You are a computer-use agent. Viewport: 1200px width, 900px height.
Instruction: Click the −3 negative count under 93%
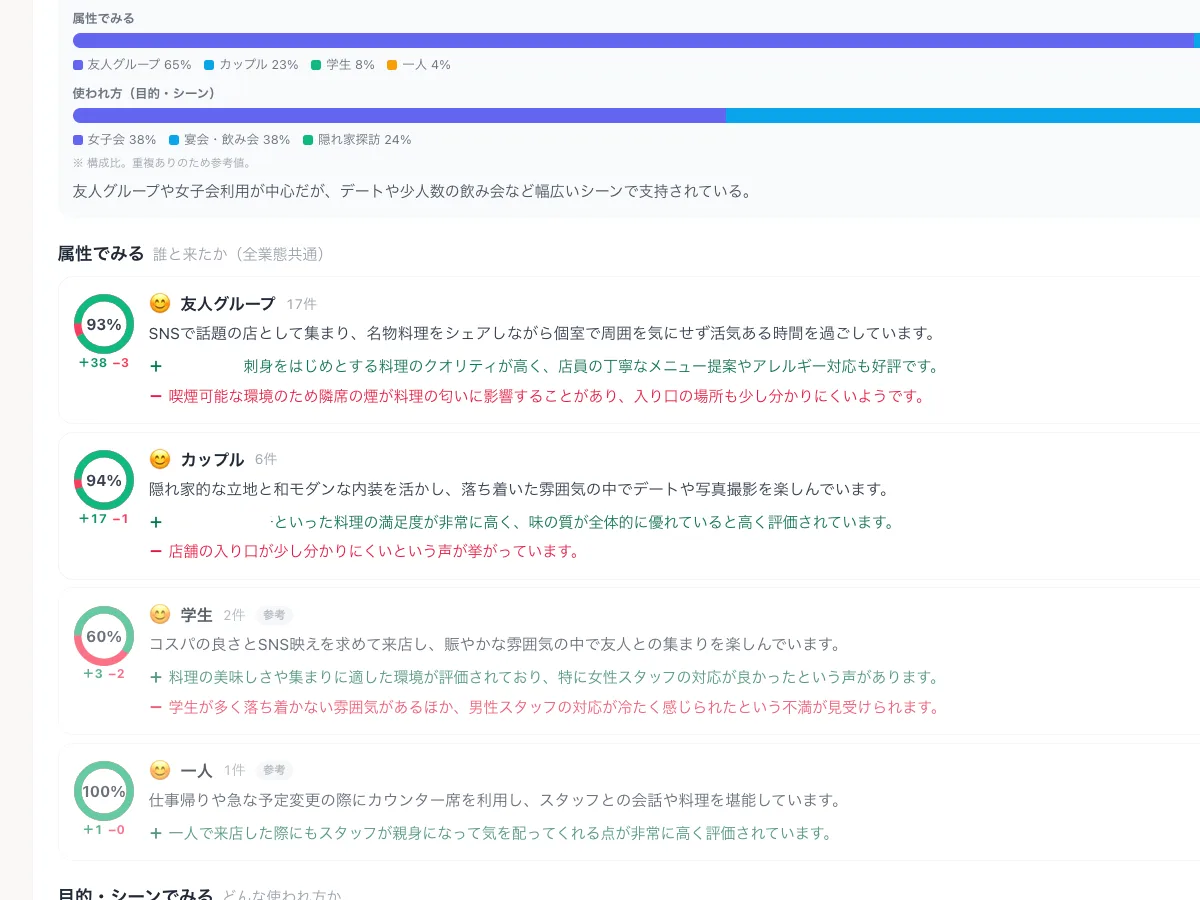tap(120, 363)
